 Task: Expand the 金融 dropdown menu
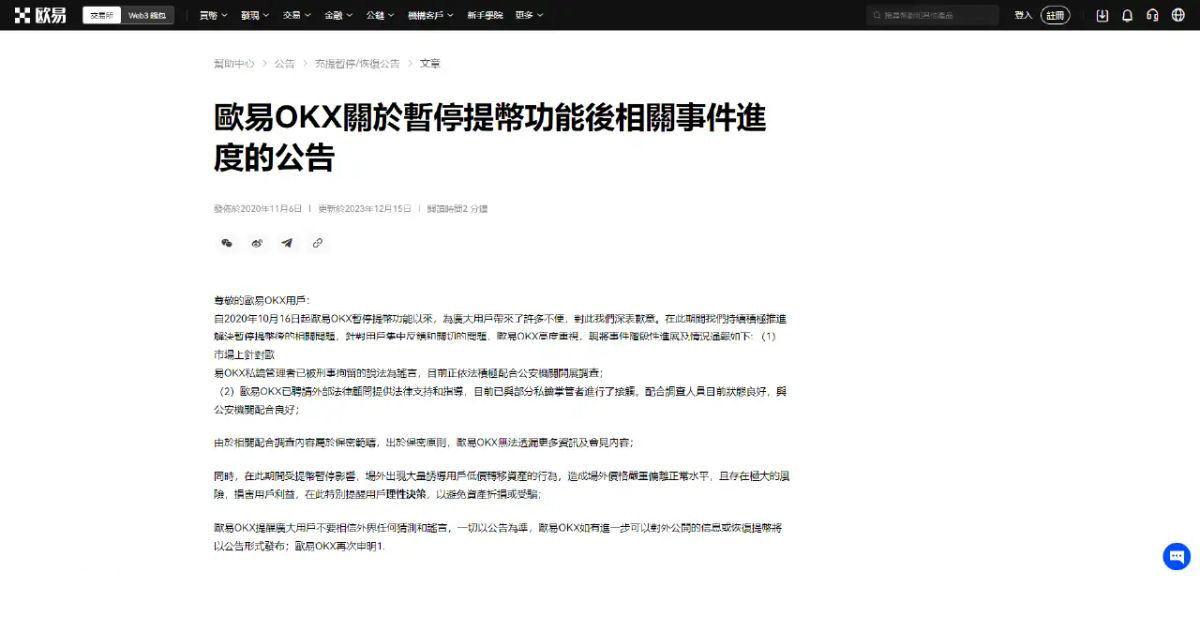pos(338,15)
